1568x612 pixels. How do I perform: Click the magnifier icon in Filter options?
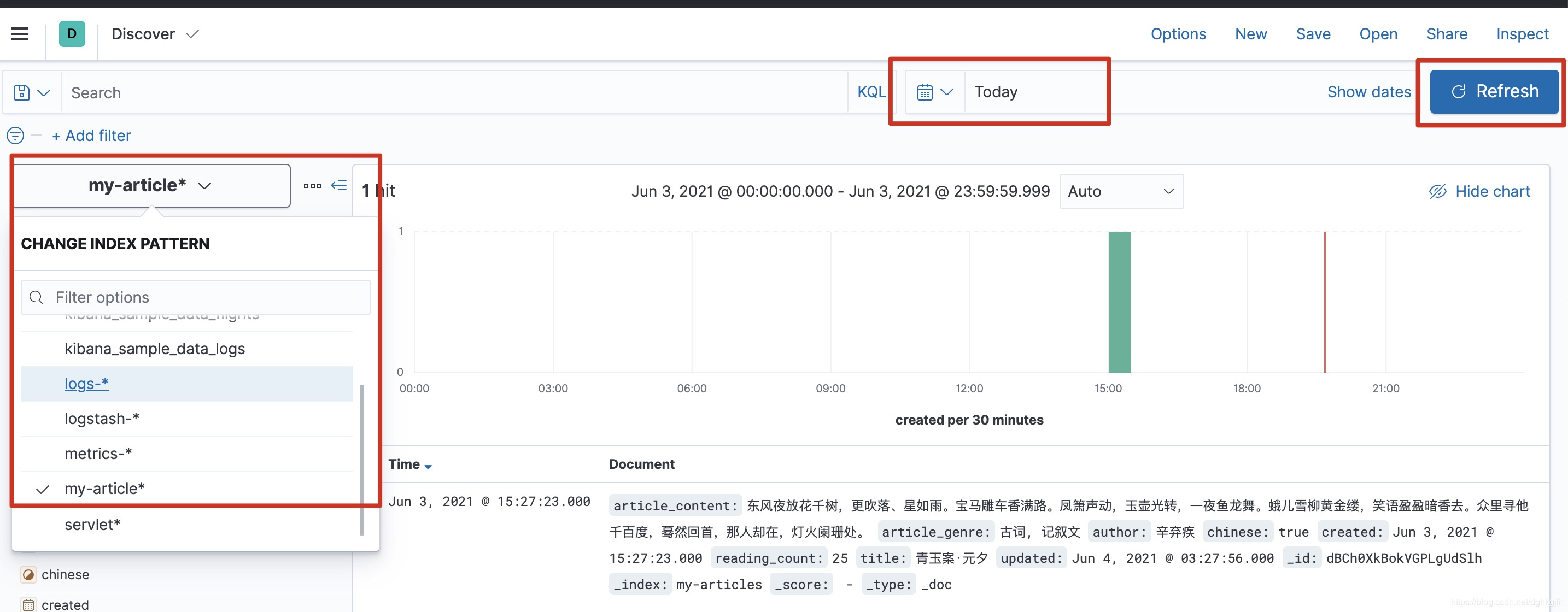coord(37,297)
